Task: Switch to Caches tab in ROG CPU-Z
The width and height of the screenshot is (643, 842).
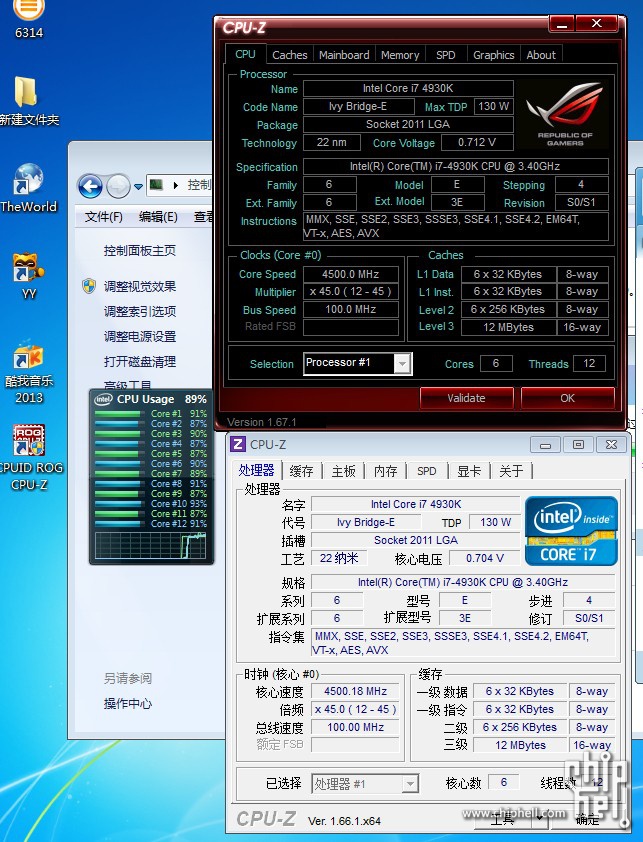Action: coord(290,55)
